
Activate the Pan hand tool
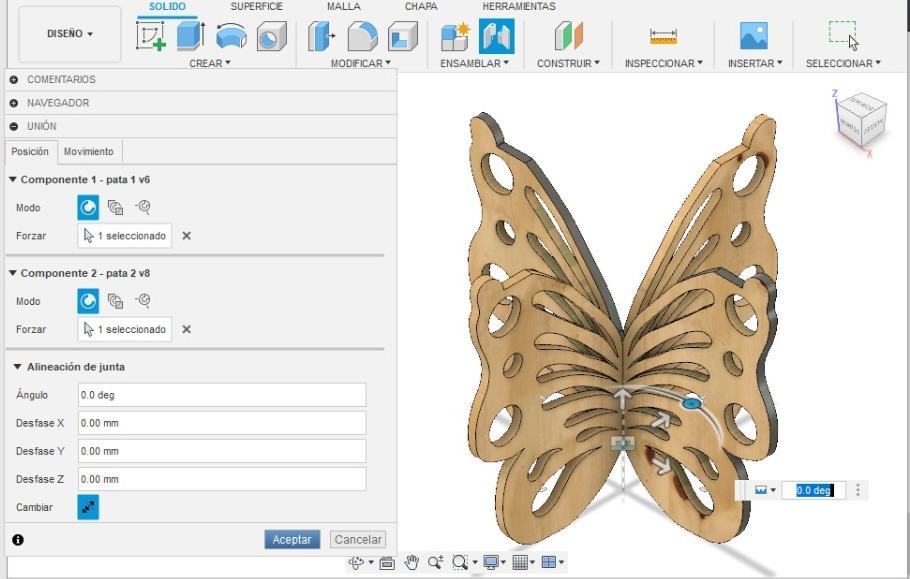[411, 562]
